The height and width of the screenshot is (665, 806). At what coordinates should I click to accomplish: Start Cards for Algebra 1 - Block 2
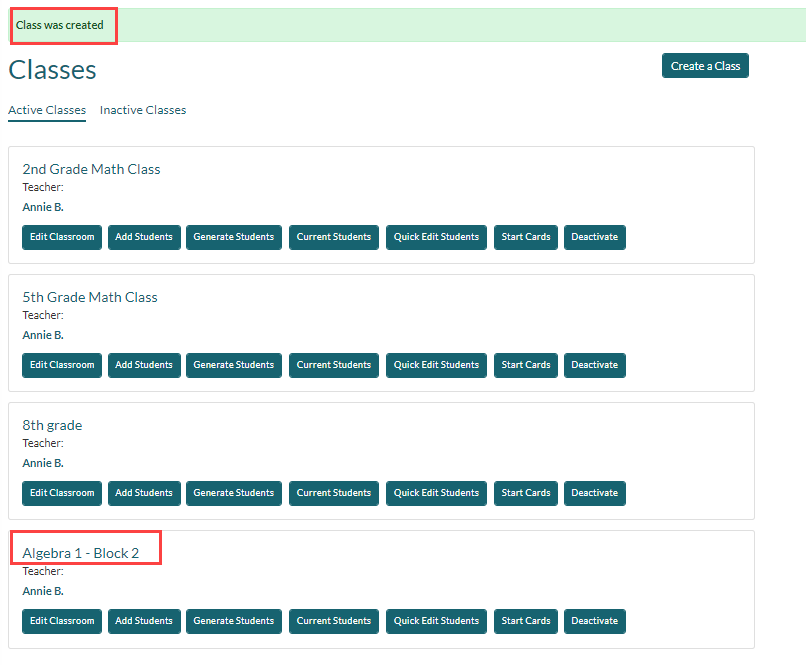[525, 621]
